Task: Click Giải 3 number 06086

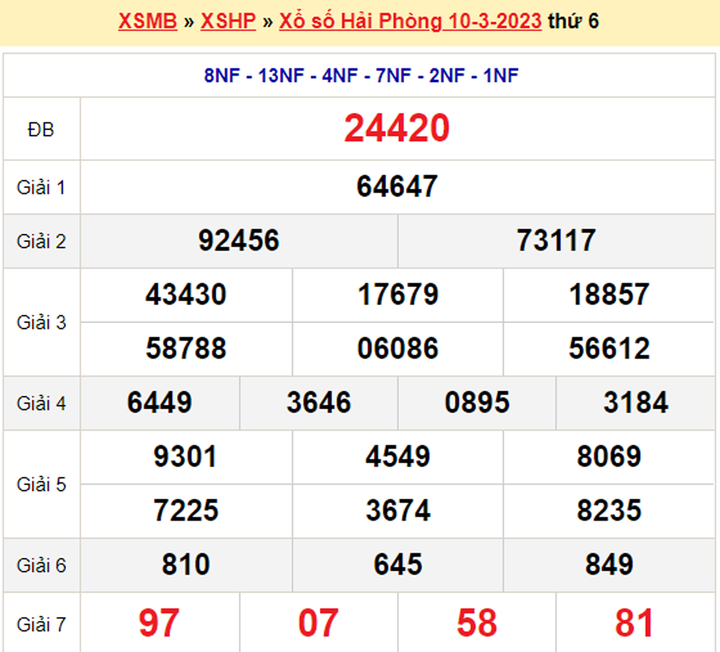Action: (x=397, y=348)
